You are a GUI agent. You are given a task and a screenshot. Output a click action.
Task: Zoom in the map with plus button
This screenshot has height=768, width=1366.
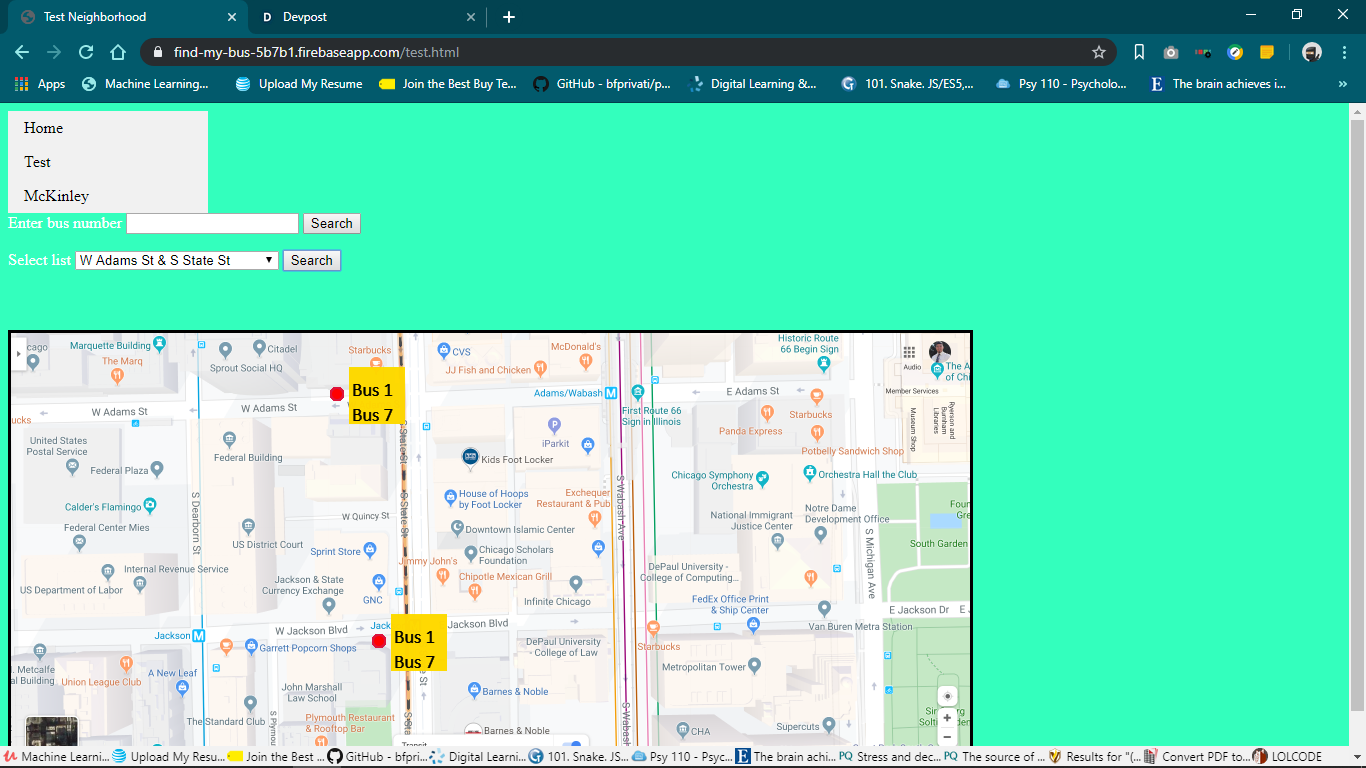947,718
